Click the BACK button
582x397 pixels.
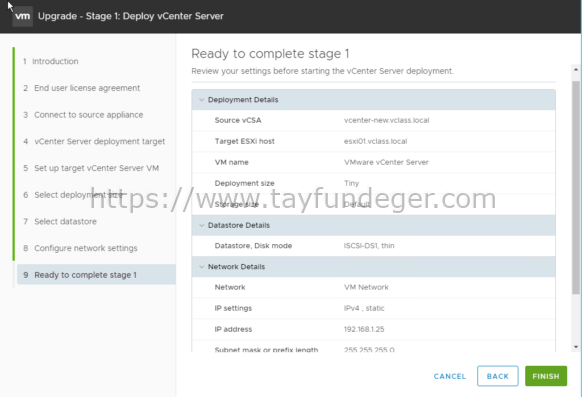click(x=497, y=376)
